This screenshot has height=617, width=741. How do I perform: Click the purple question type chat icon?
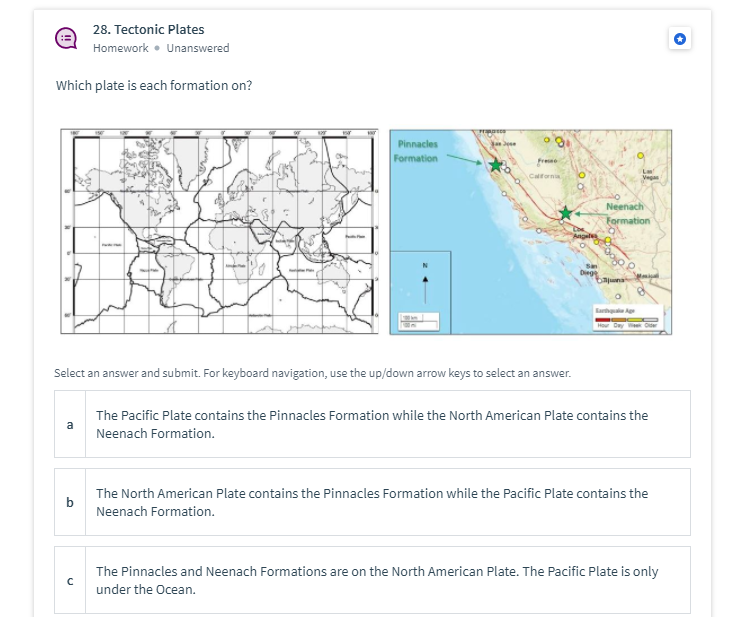(x=66, y=38)
